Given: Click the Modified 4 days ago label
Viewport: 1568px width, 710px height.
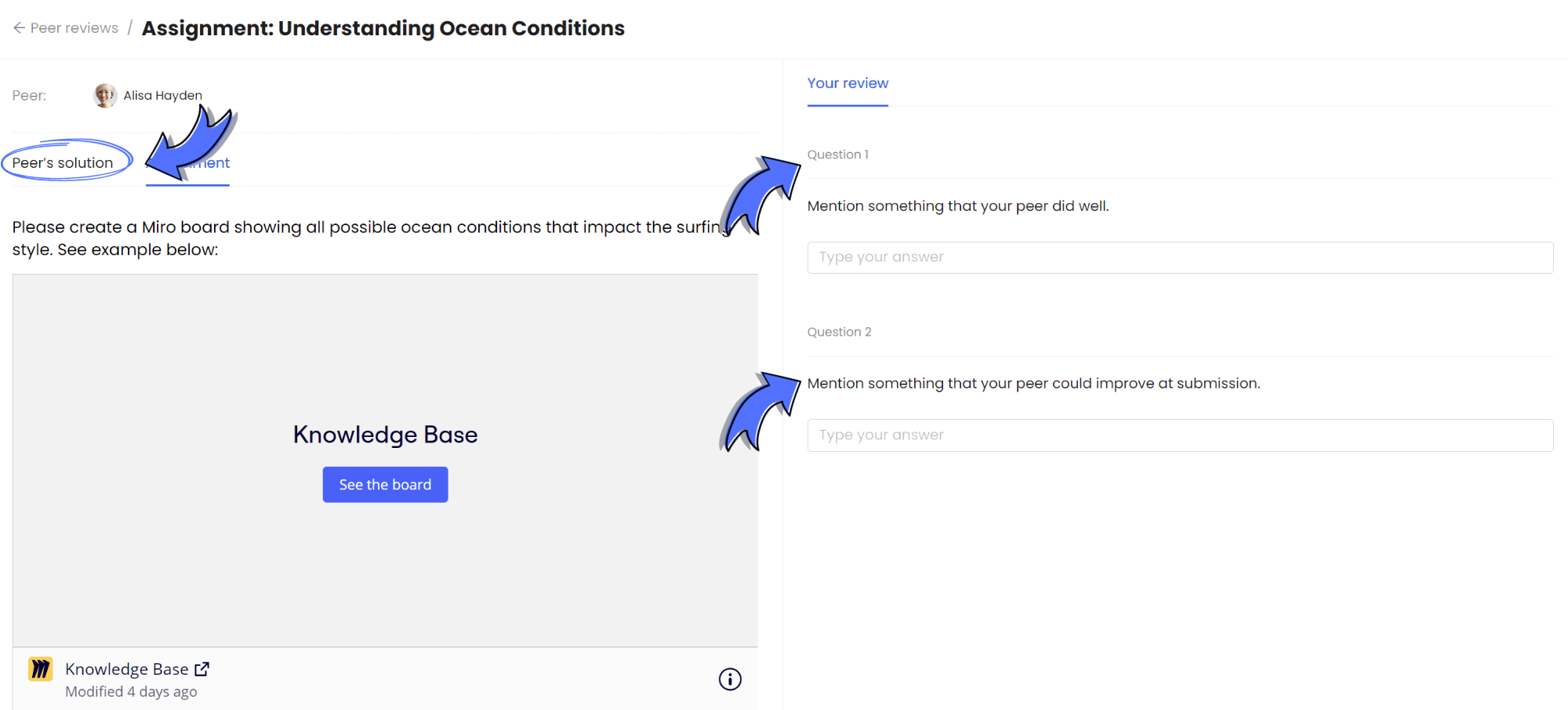Looking at the screenshot, I should (131, 691).
